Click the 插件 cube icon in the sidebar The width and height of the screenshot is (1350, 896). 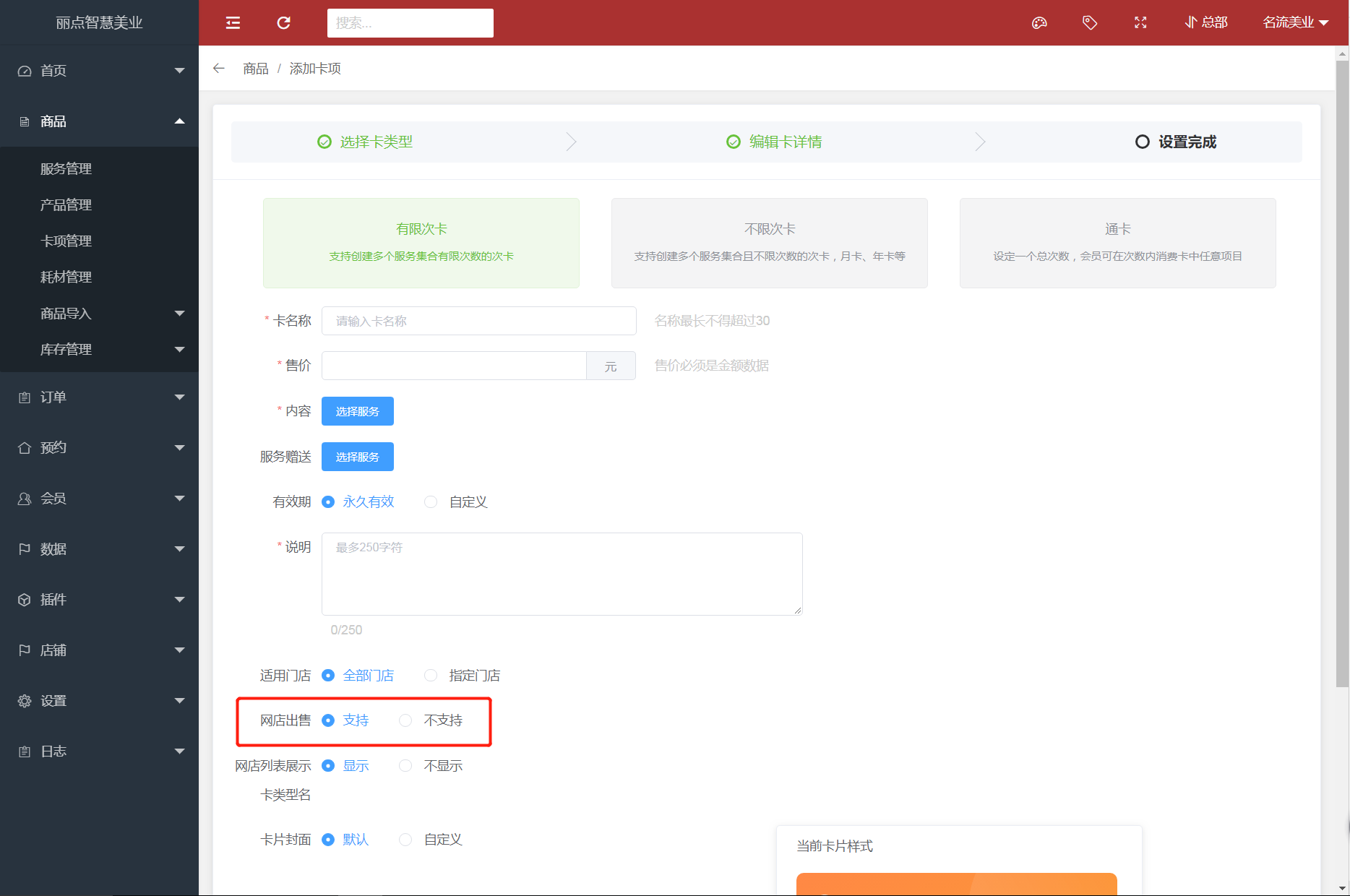coord(25,600)
